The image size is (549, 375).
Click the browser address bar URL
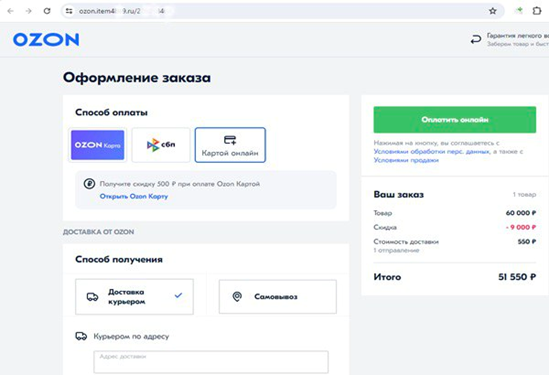pos(121,11)
